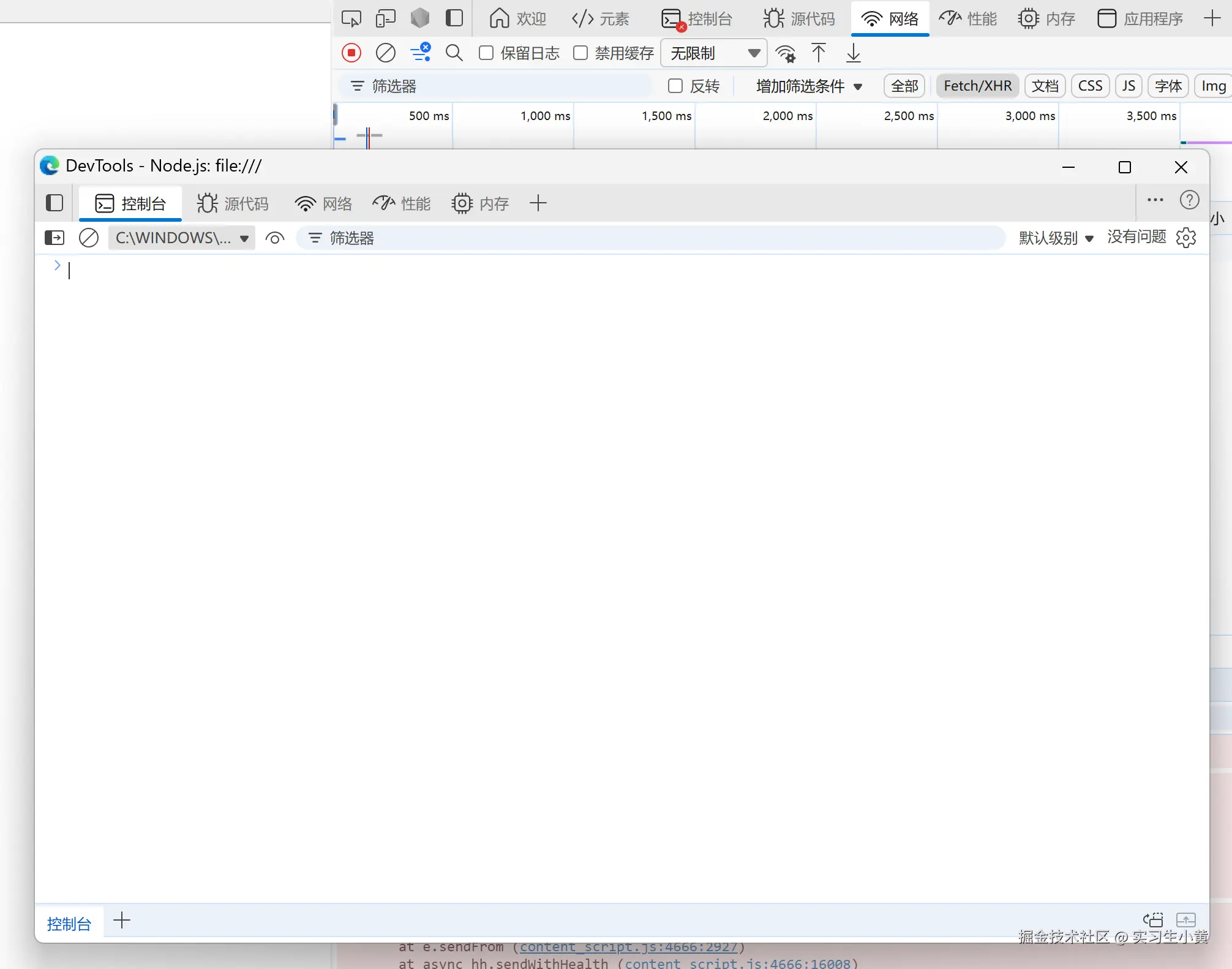1232x969 pixels.
Task: Tick the 反转 checkbox
Action: tap(675, 86)
